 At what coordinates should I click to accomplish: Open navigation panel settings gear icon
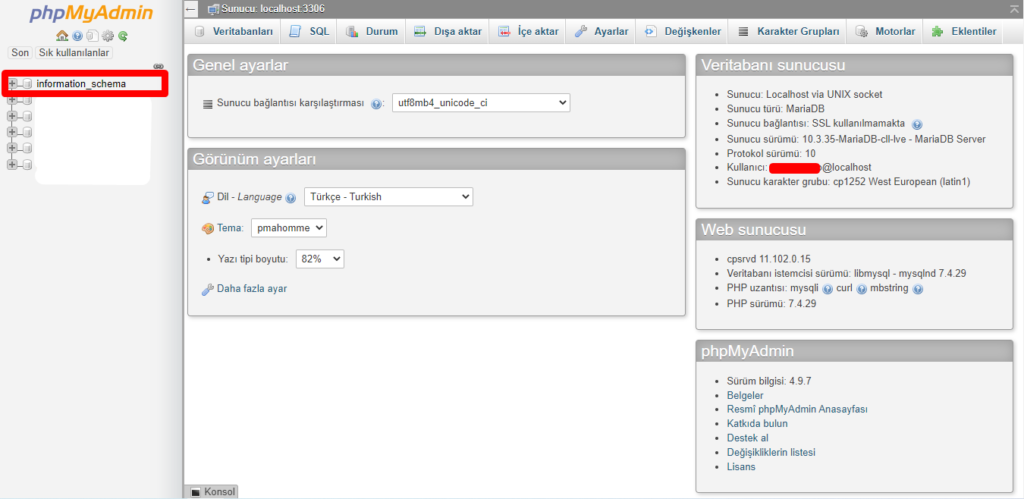107,36
